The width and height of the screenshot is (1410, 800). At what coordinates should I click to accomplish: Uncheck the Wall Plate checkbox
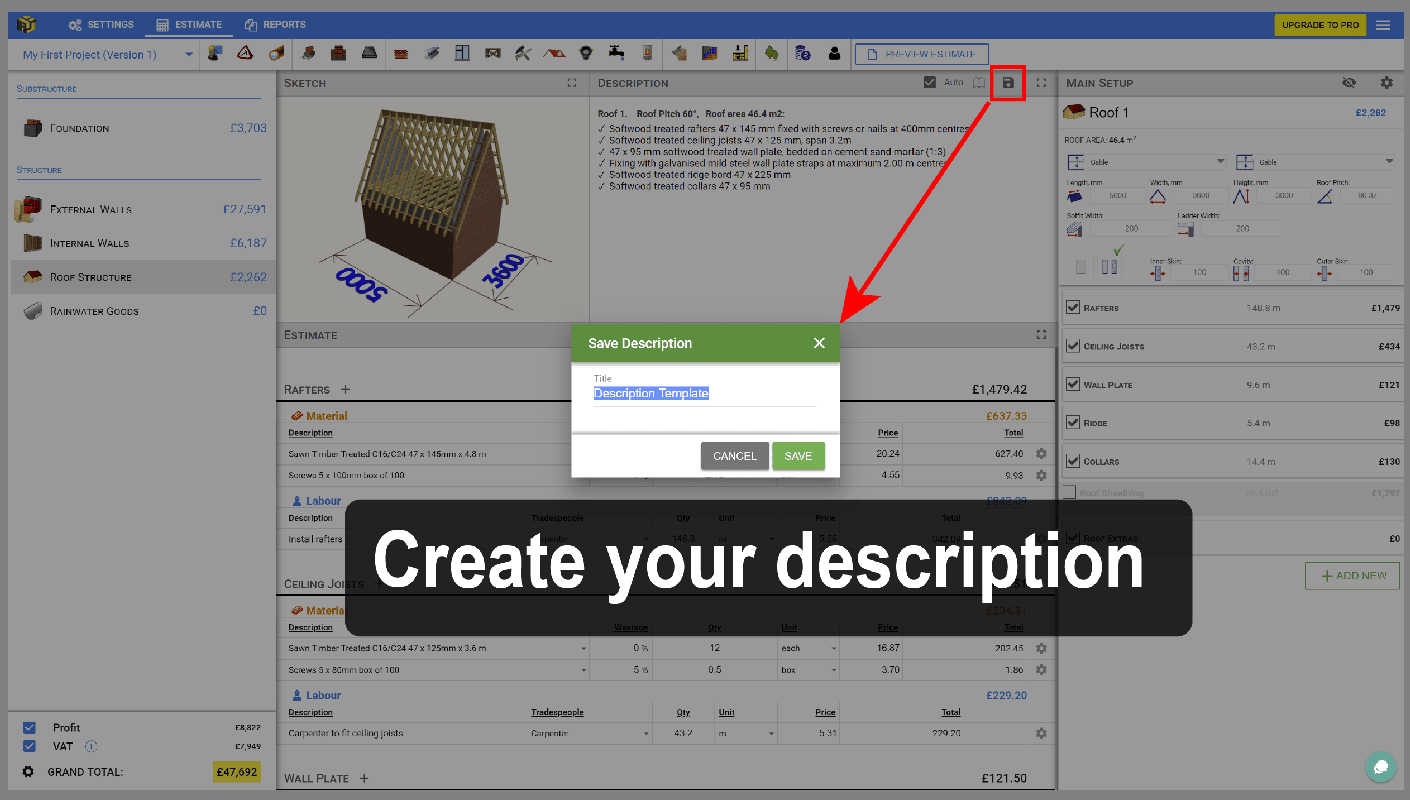(x=1073, y=384)
